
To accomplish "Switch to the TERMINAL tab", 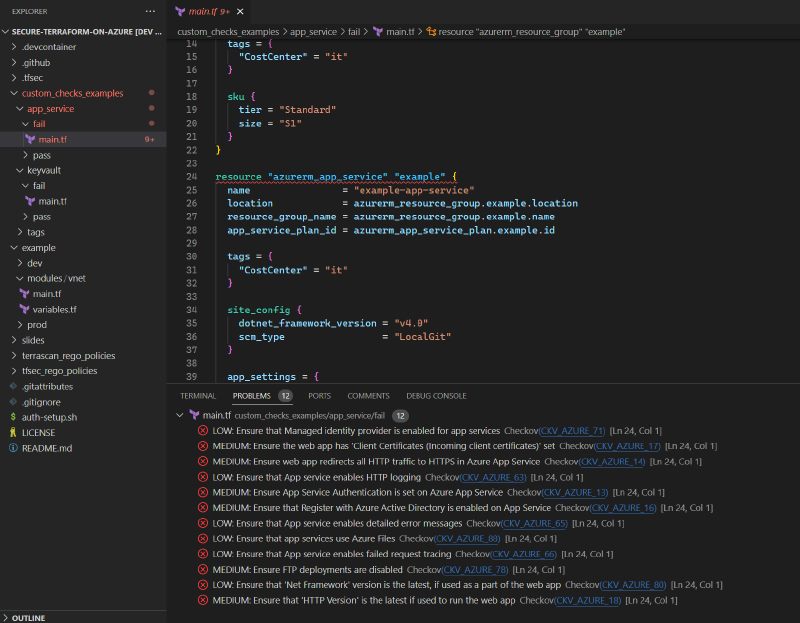I will click(197, 396).
